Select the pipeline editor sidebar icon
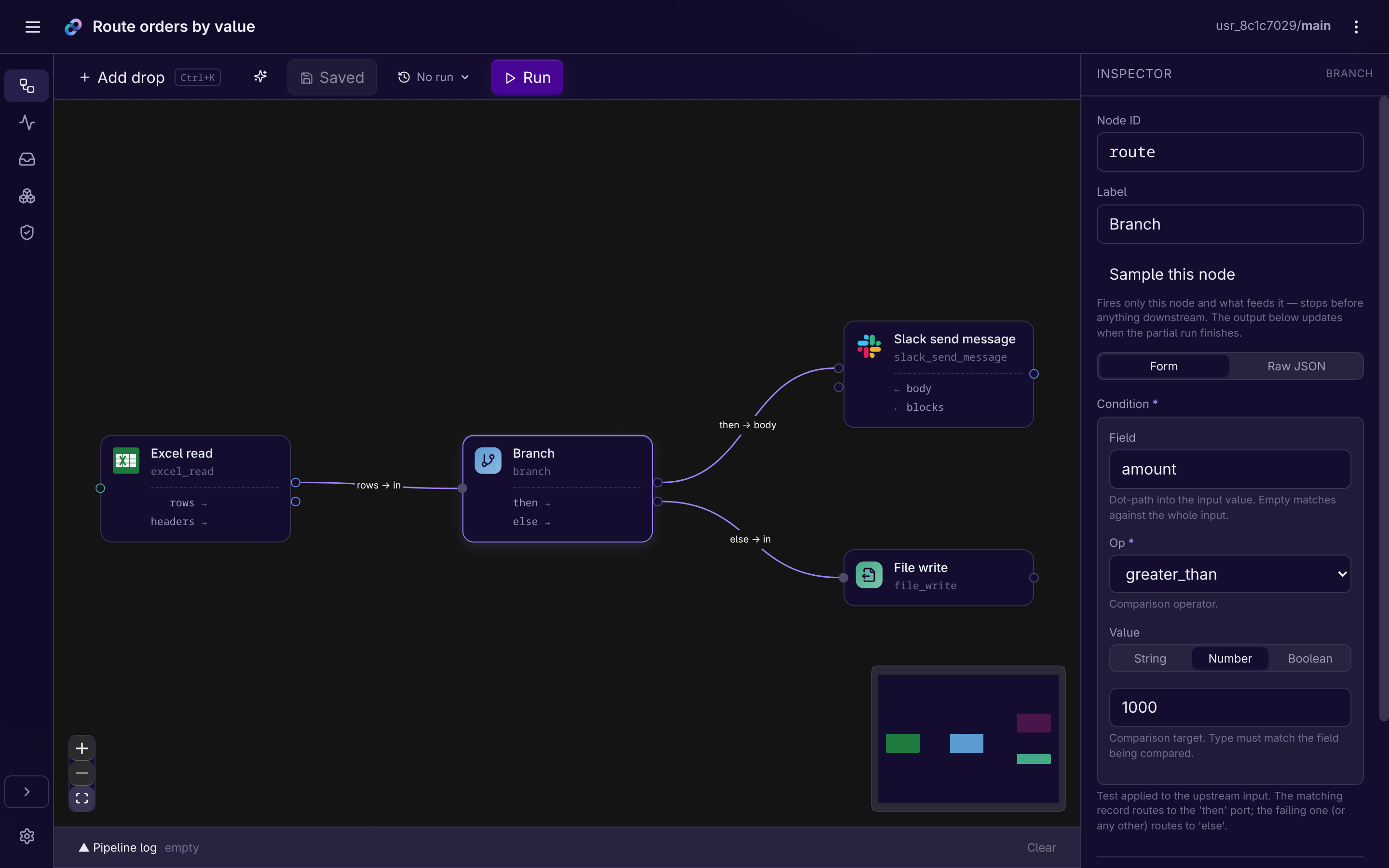The height and width of the screenshot is (868, 1389). (27, 86)
